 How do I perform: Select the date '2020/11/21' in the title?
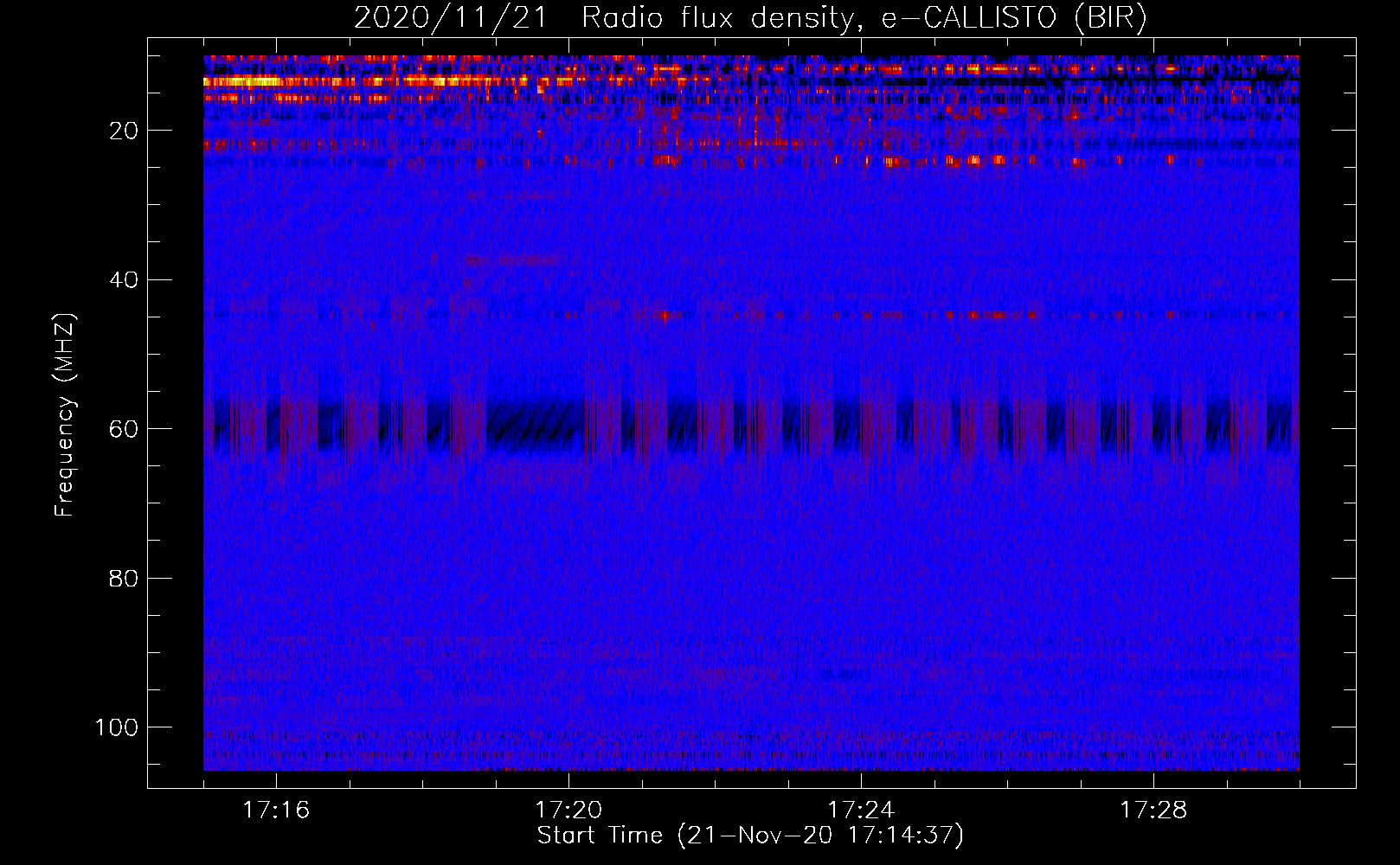tap(450, 18)
